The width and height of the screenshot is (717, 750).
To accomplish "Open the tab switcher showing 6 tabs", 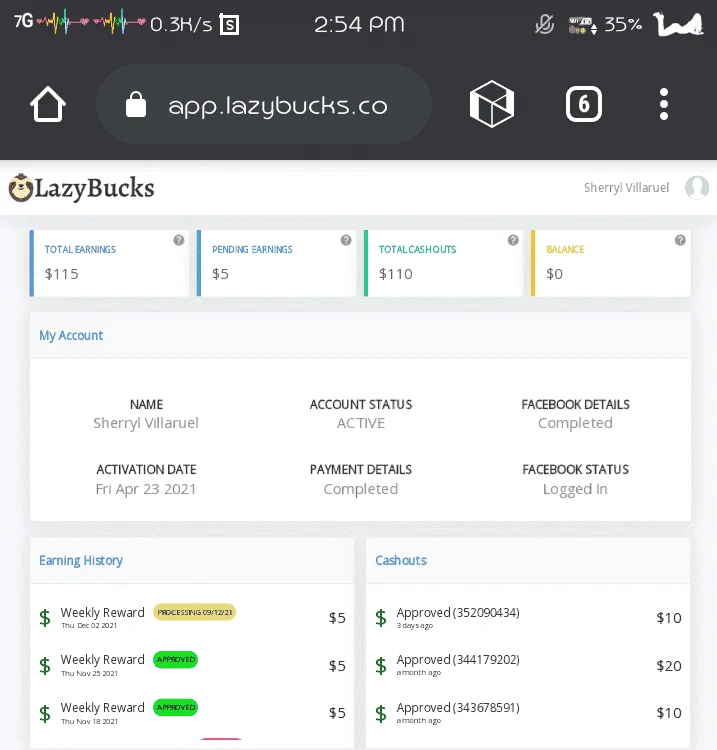I will pyautogui.click(x=584, y=104).
